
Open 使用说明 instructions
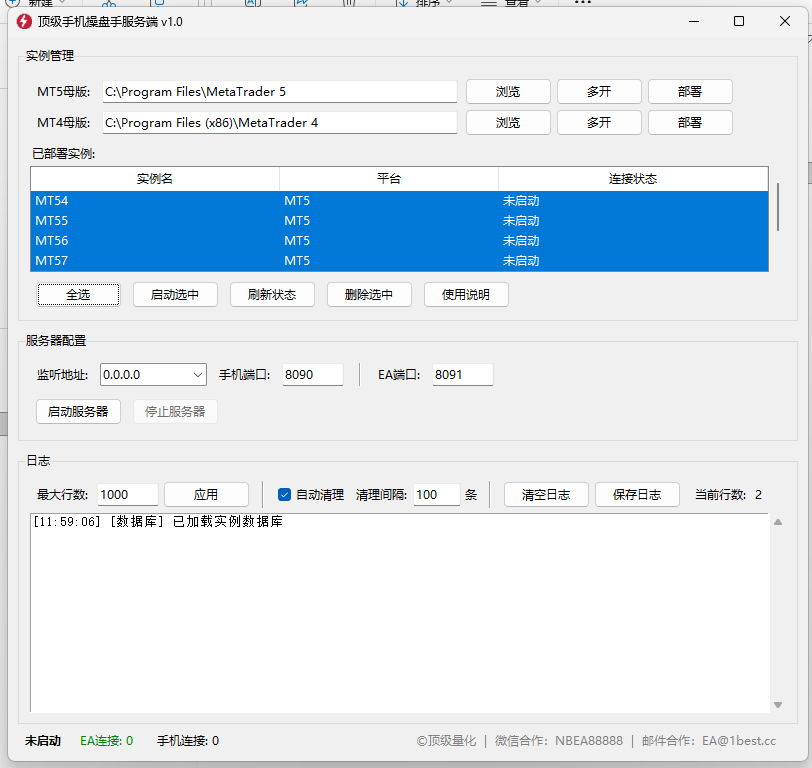(466, 295)
